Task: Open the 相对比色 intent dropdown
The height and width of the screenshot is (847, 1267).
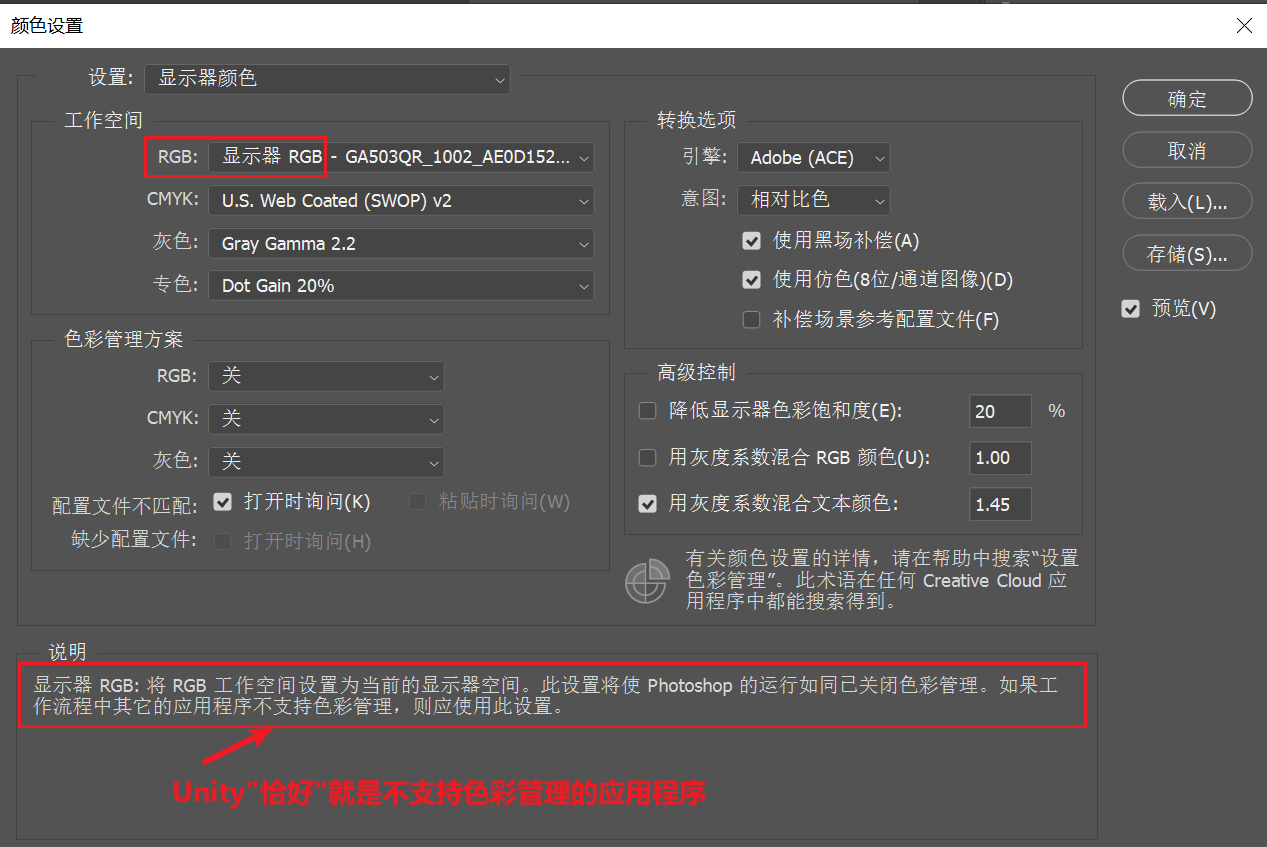Action: pos(813,200)
